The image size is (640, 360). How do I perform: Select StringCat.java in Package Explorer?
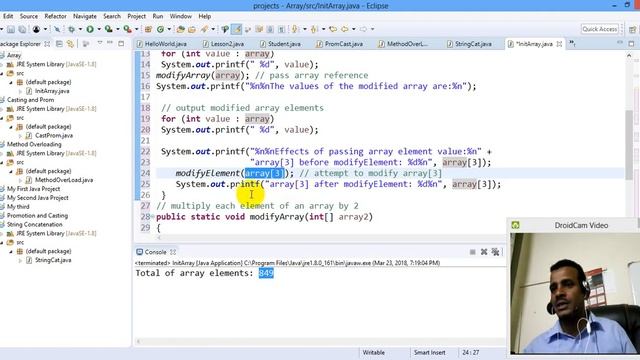[x=53, y=260]
